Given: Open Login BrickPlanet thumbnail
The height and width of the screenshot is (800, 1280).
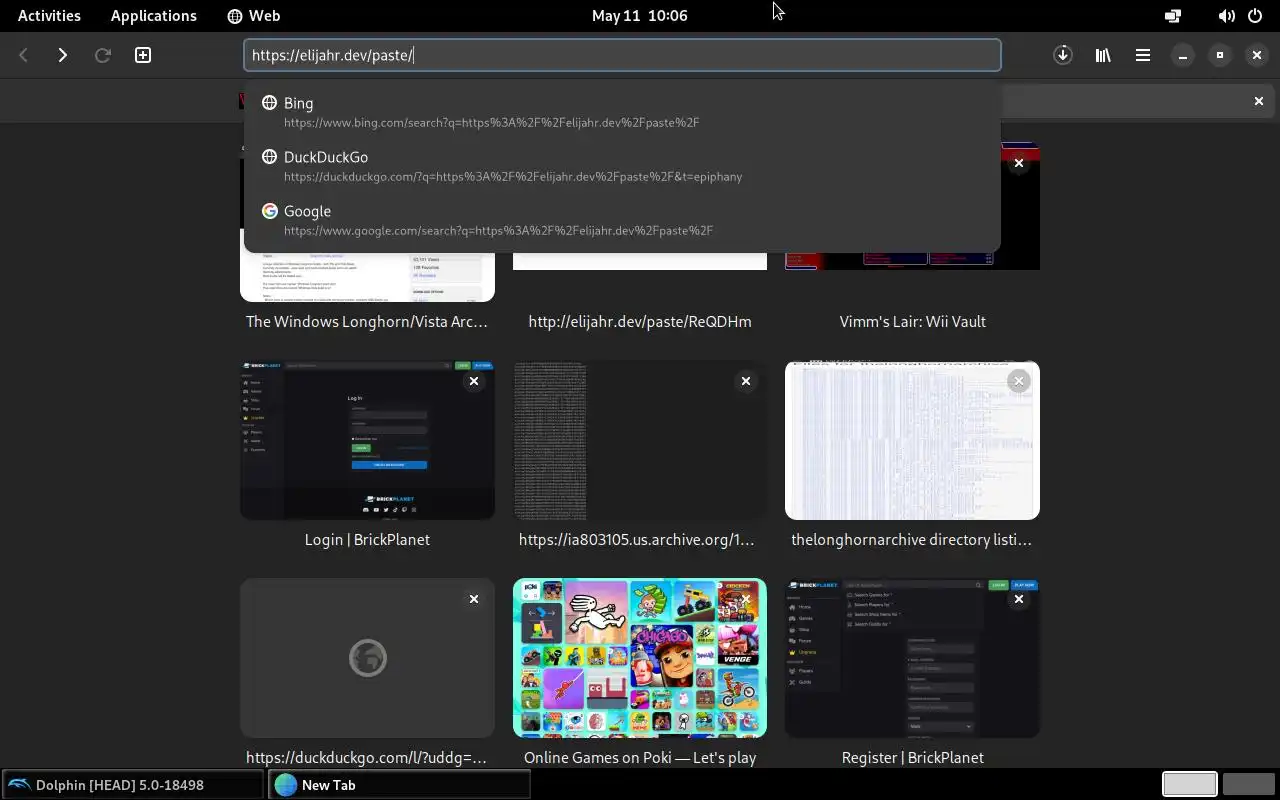Looking at the screenshot, I should pos(367,441).
